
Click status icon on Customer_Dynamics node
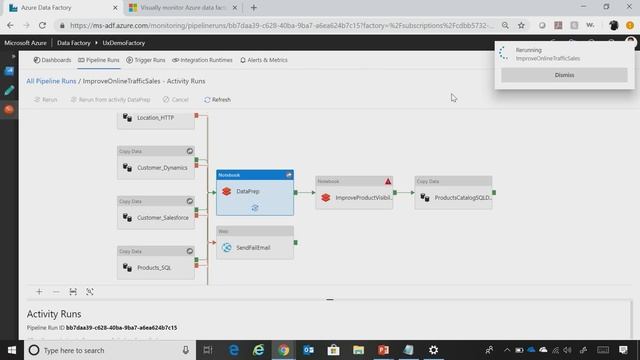(x=190, y=151)
